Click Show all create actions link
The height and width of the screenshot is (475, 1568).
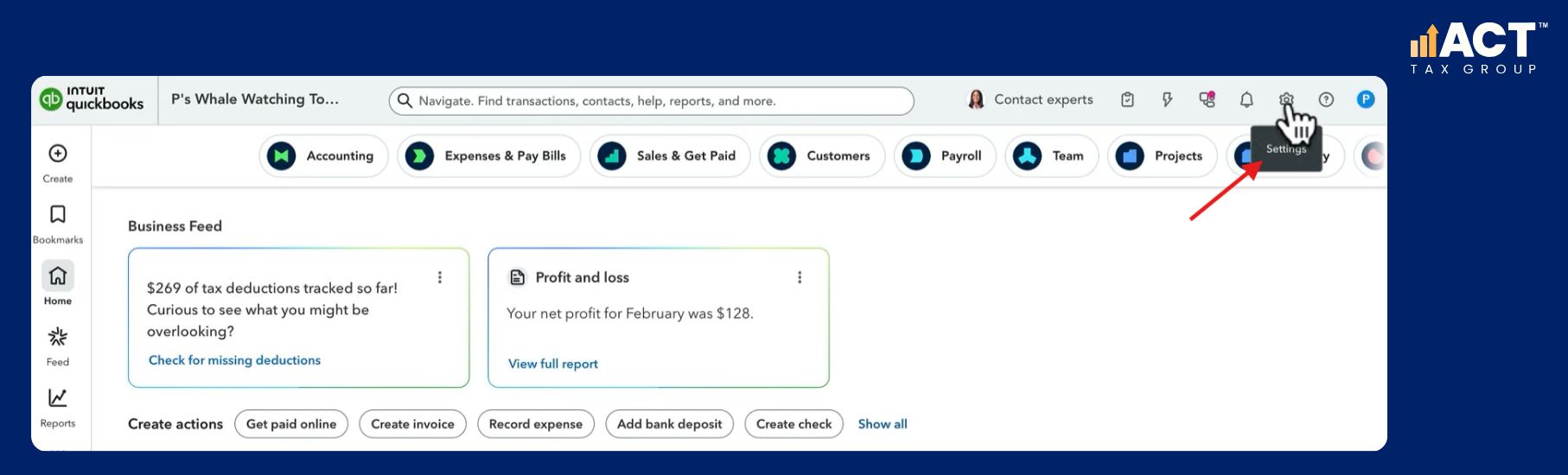pyautogui.click(x=883, y=424)
